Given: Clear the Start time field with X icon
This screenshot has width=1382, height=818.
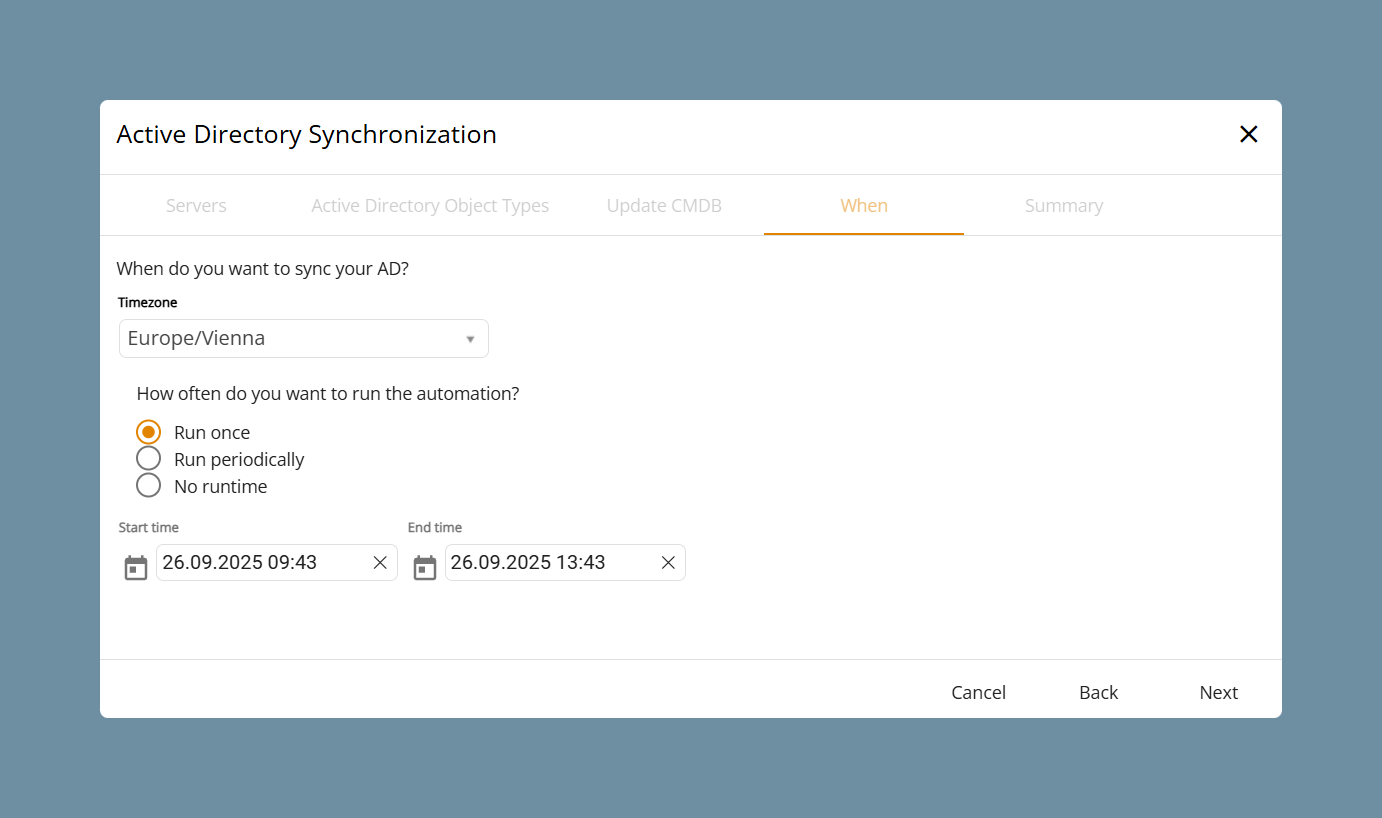Looking at the screenshot, I should pos(380,563).
